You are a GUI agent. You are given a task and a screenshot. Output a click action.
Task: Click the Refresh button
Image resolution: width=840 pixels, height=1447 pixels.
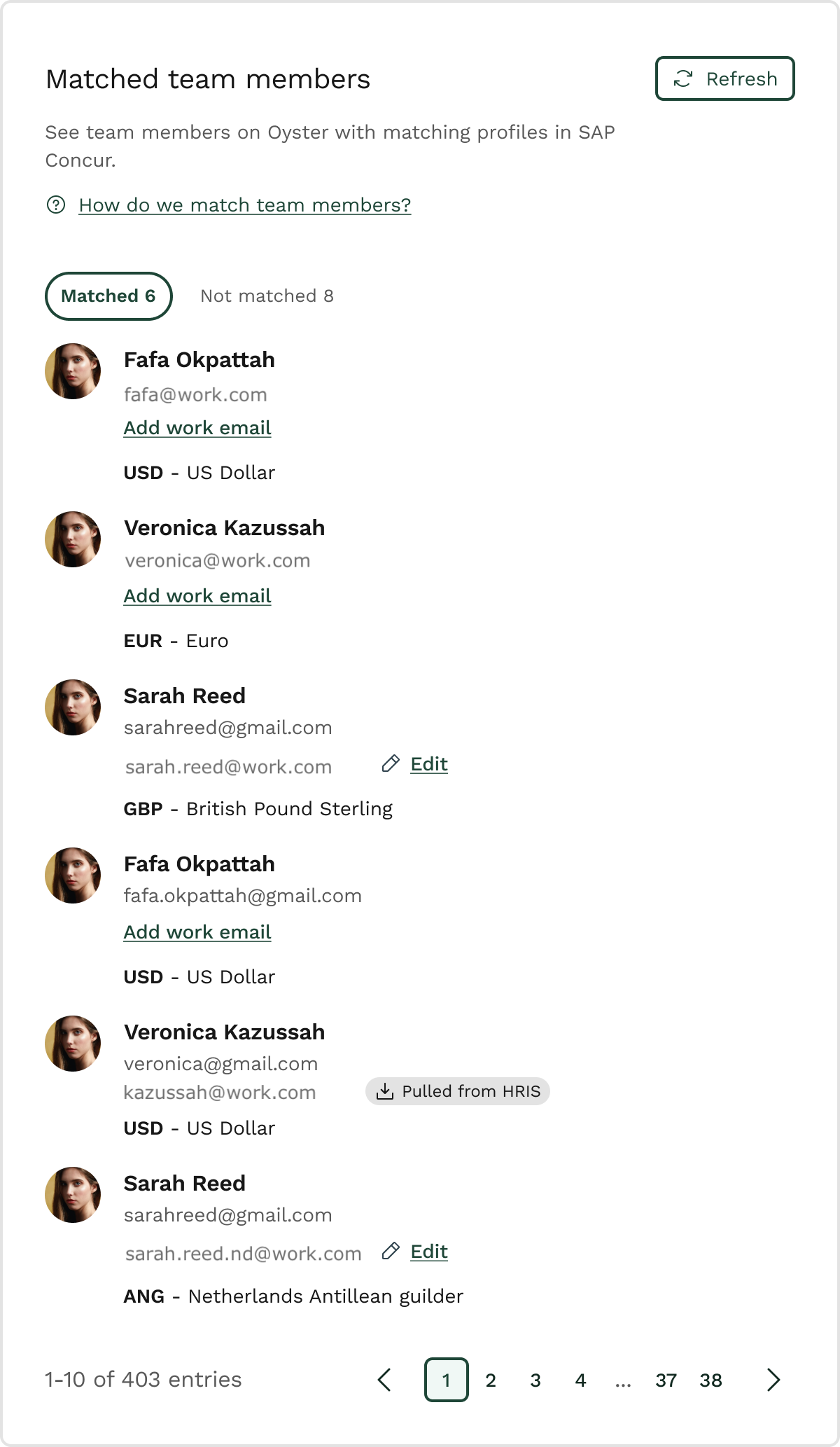(724, 78)
